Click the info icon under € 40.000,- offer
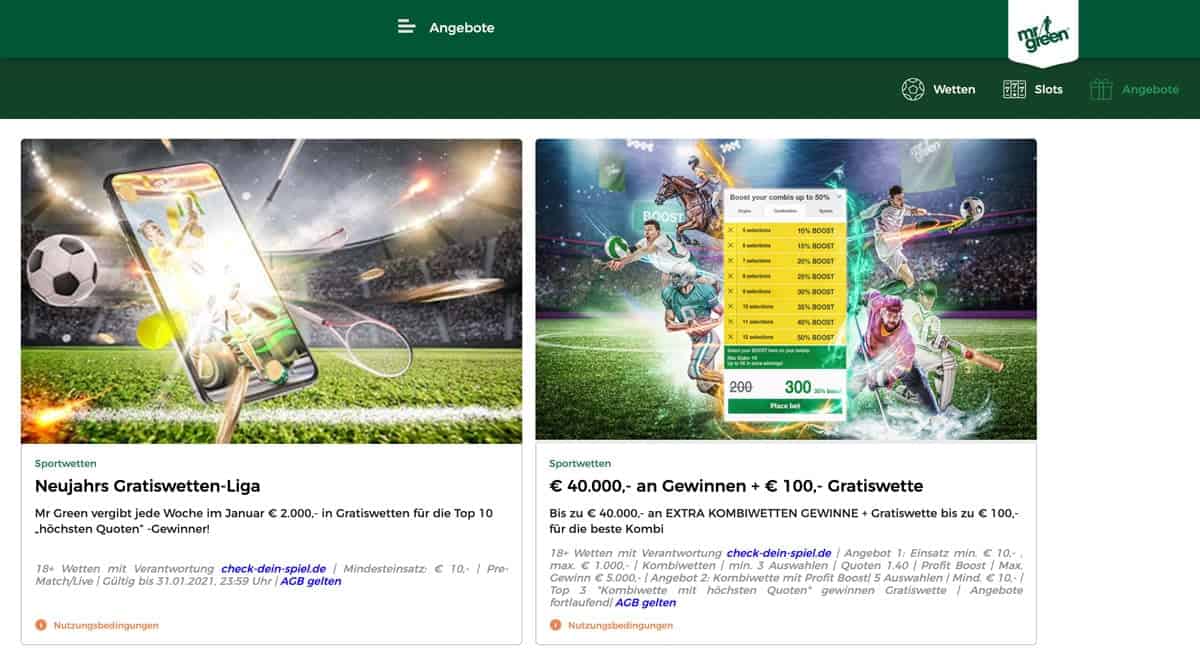This screenshot has width=1200, height=649. 556,625
